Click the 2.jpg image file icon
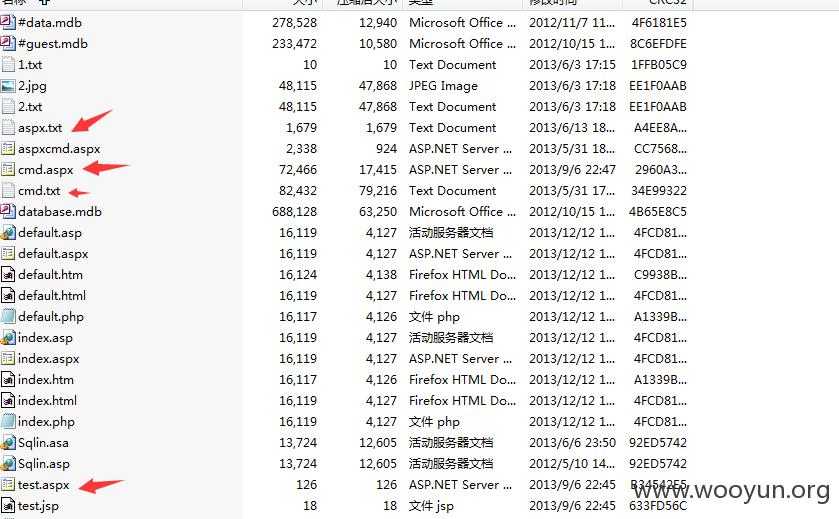The width and height of the screenshot is (839, 519). tap(8, 86)
